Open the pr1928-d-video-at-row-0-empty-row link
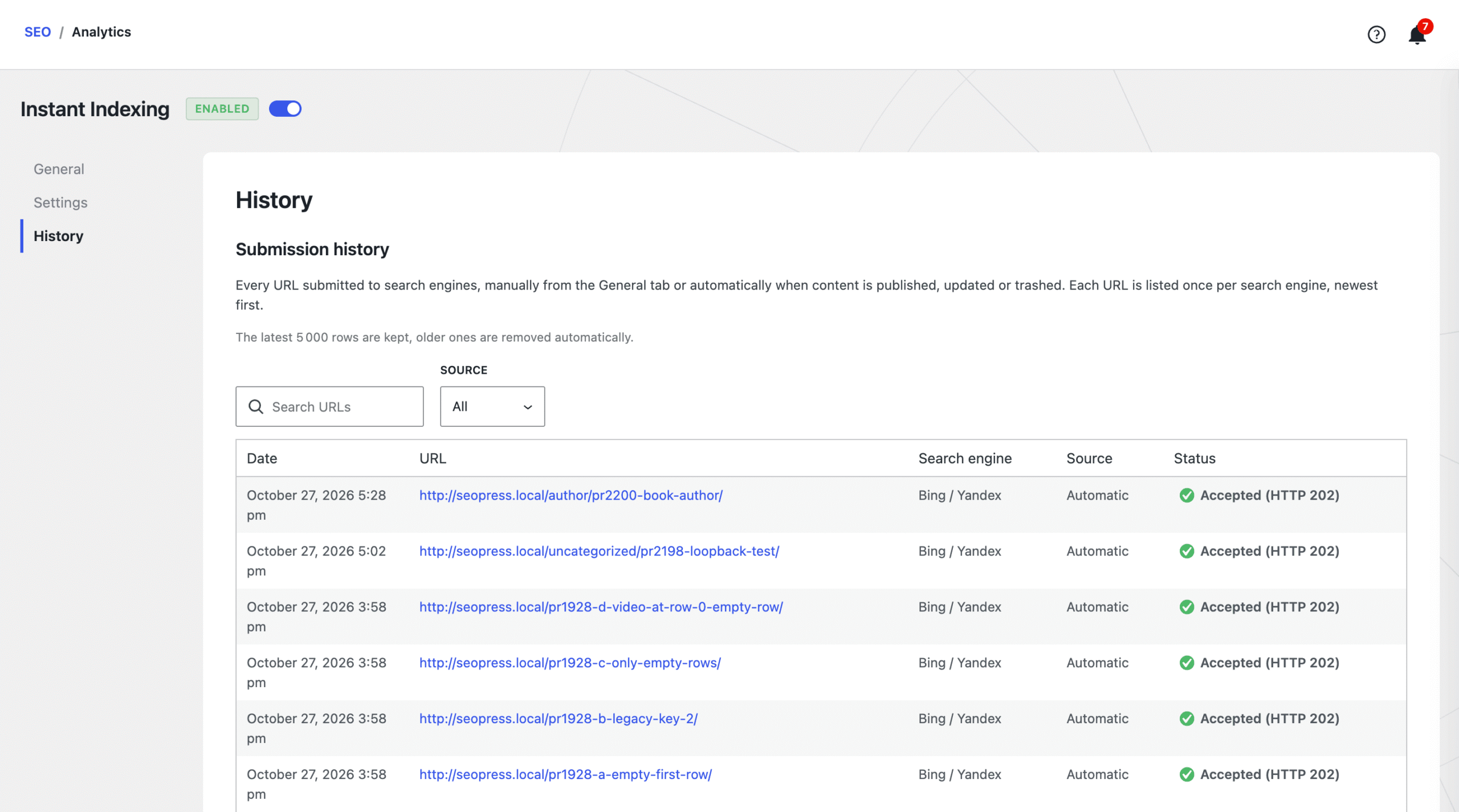 [601, 607]
